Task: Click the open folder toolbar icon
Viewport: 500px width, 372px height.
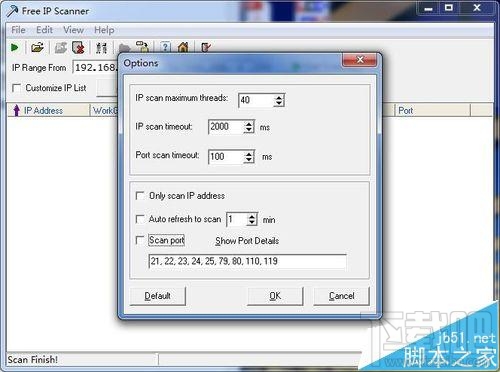Action: (37, 48)
